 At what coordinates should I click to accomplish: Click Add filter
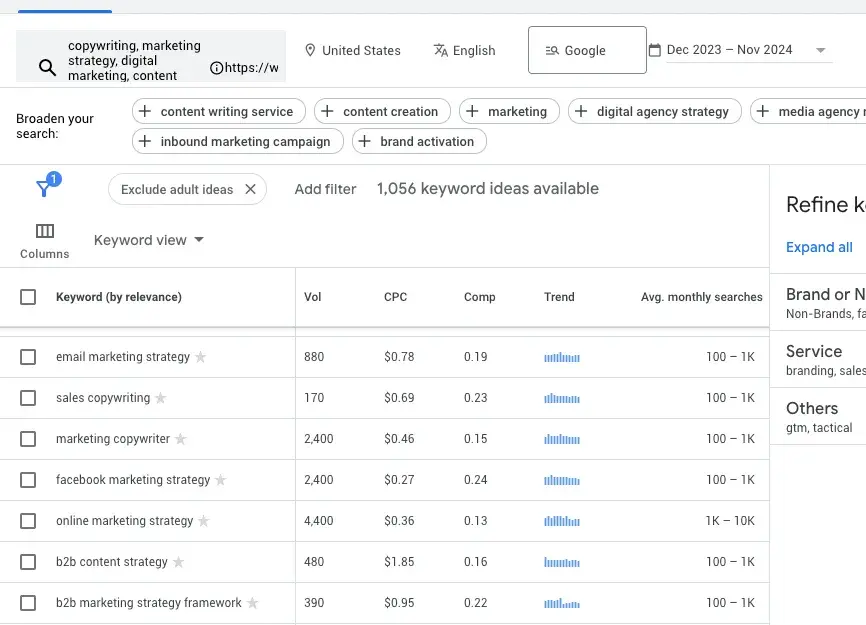(x=325, y=189)
